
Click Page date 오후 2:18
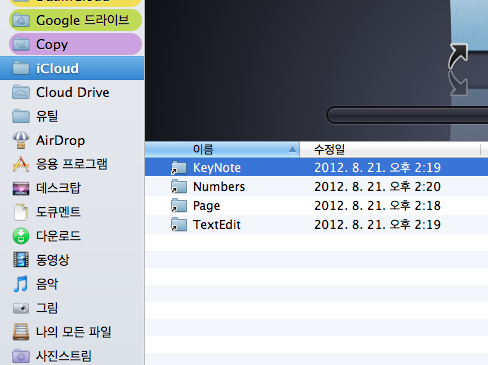tap(415, 206)
